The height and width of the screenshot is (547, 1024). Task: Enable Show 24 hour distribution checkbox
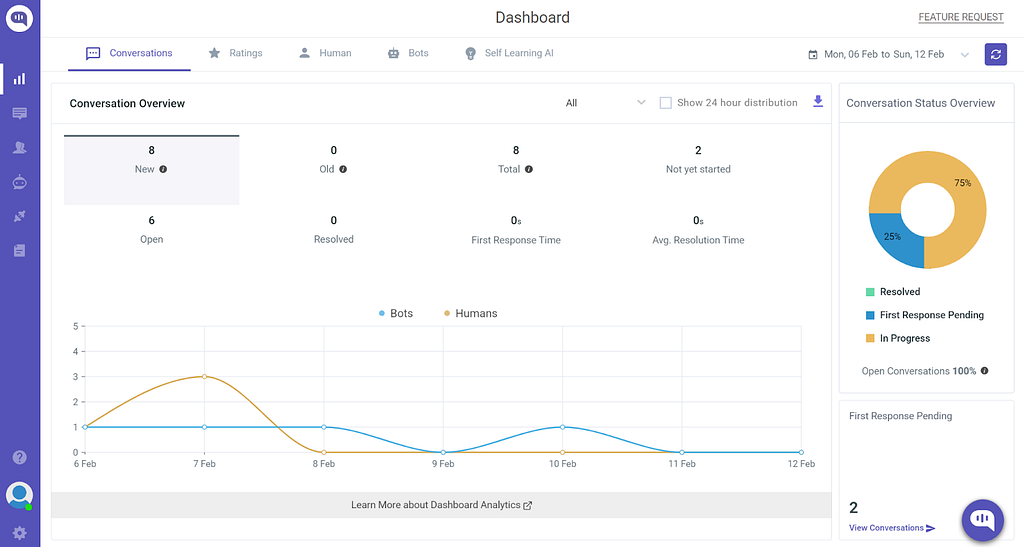[665, 103]
